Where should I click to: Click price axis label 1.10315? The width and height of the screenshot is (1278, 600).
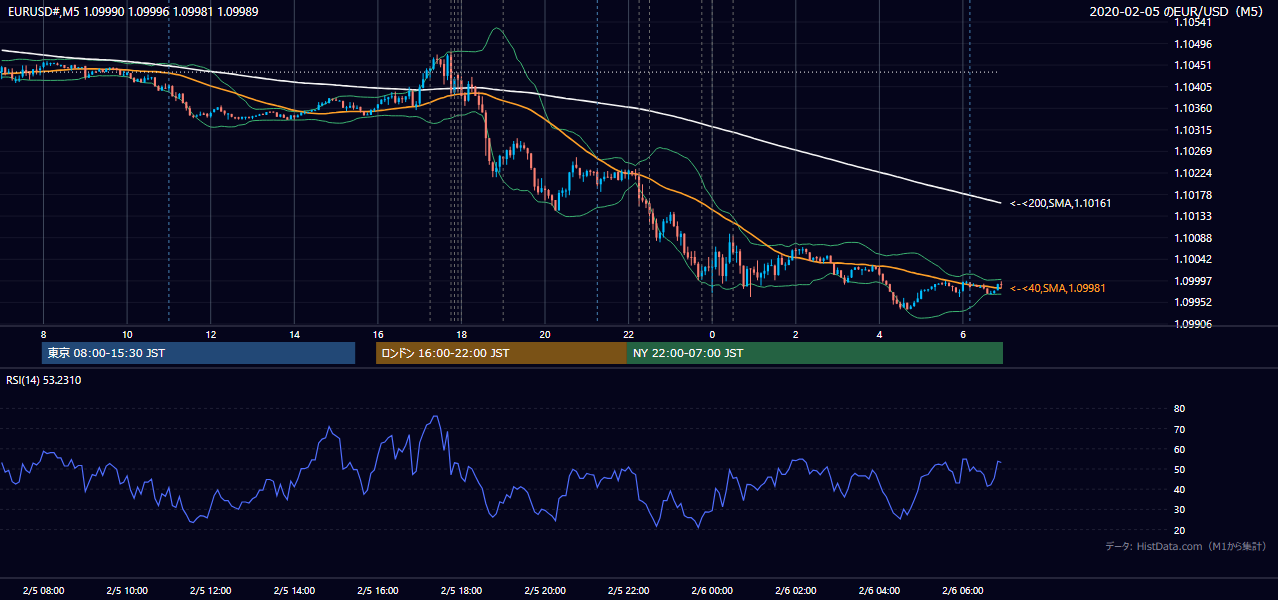[x=1192, y=130]
